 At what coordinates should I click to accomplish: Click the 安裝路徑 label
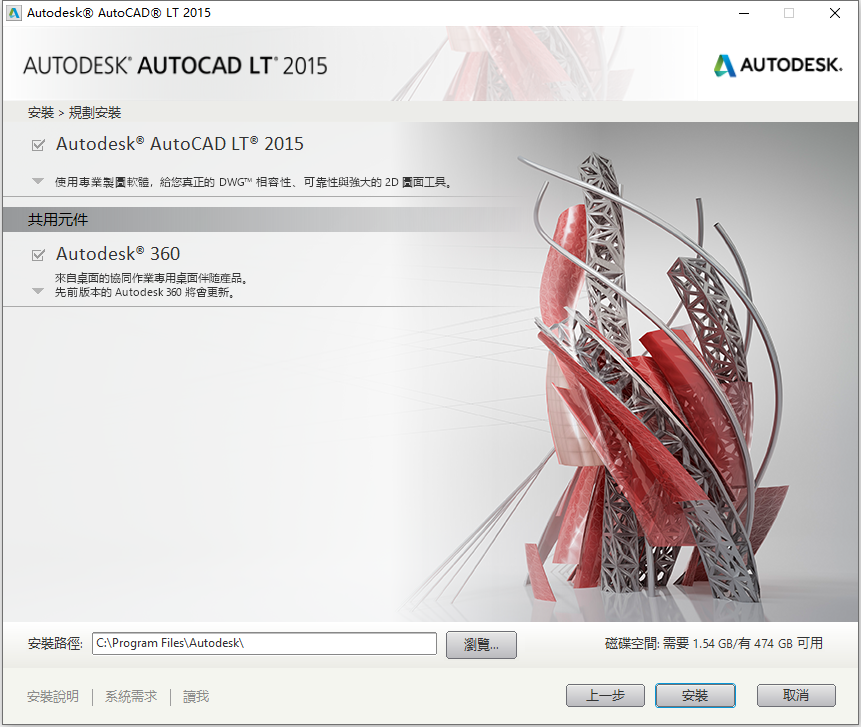coord(55,644)
